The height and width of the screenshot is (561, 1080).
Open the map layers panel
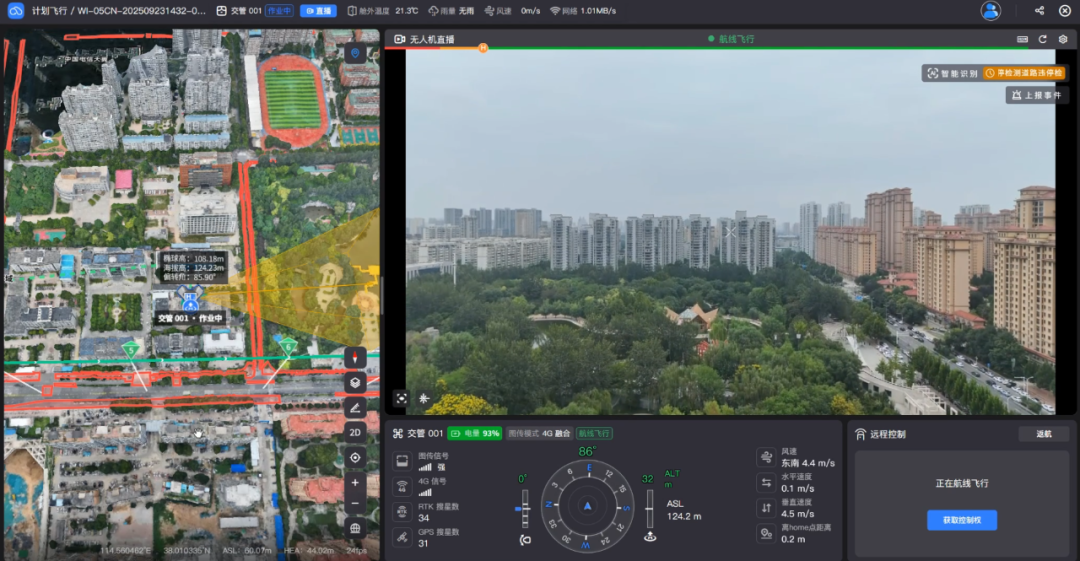355,382
